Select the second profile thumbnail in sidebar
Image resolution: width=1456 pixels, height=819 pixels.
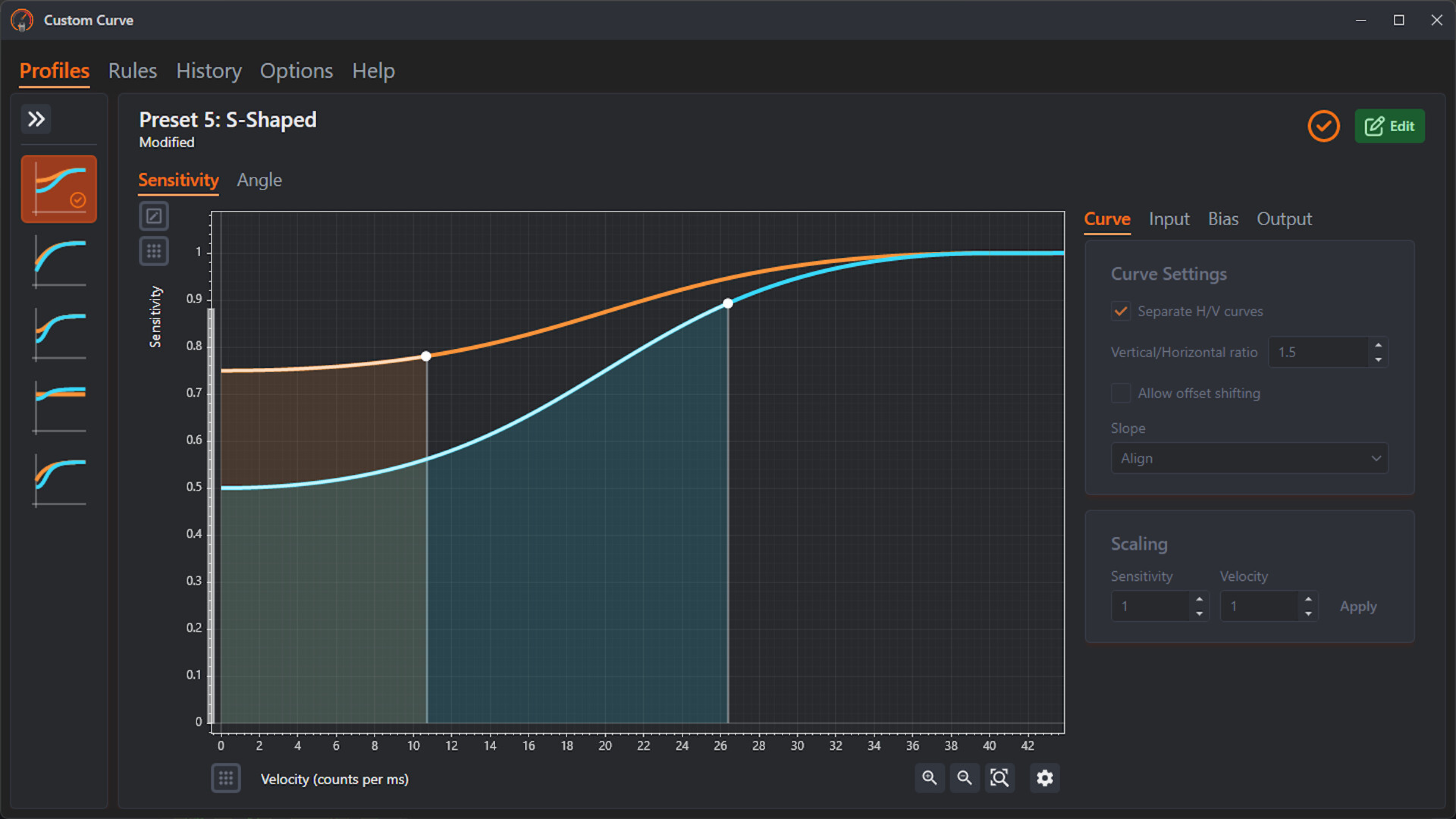(x=58, y=262)
